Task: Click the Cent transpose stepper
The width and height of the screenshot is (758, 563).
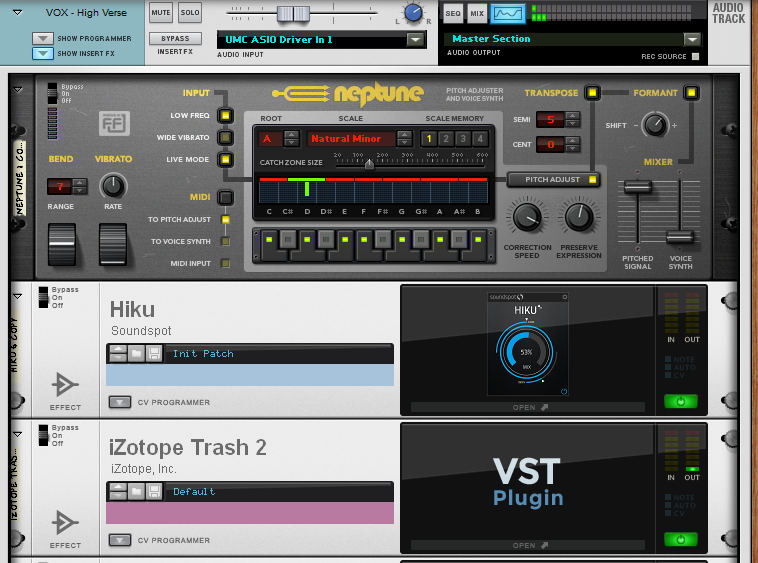Action: [572, 144]
